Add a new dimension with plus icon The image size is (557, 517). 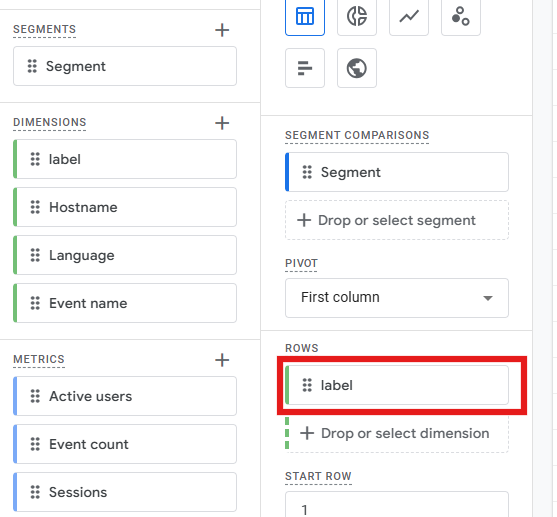coord(222,123)
